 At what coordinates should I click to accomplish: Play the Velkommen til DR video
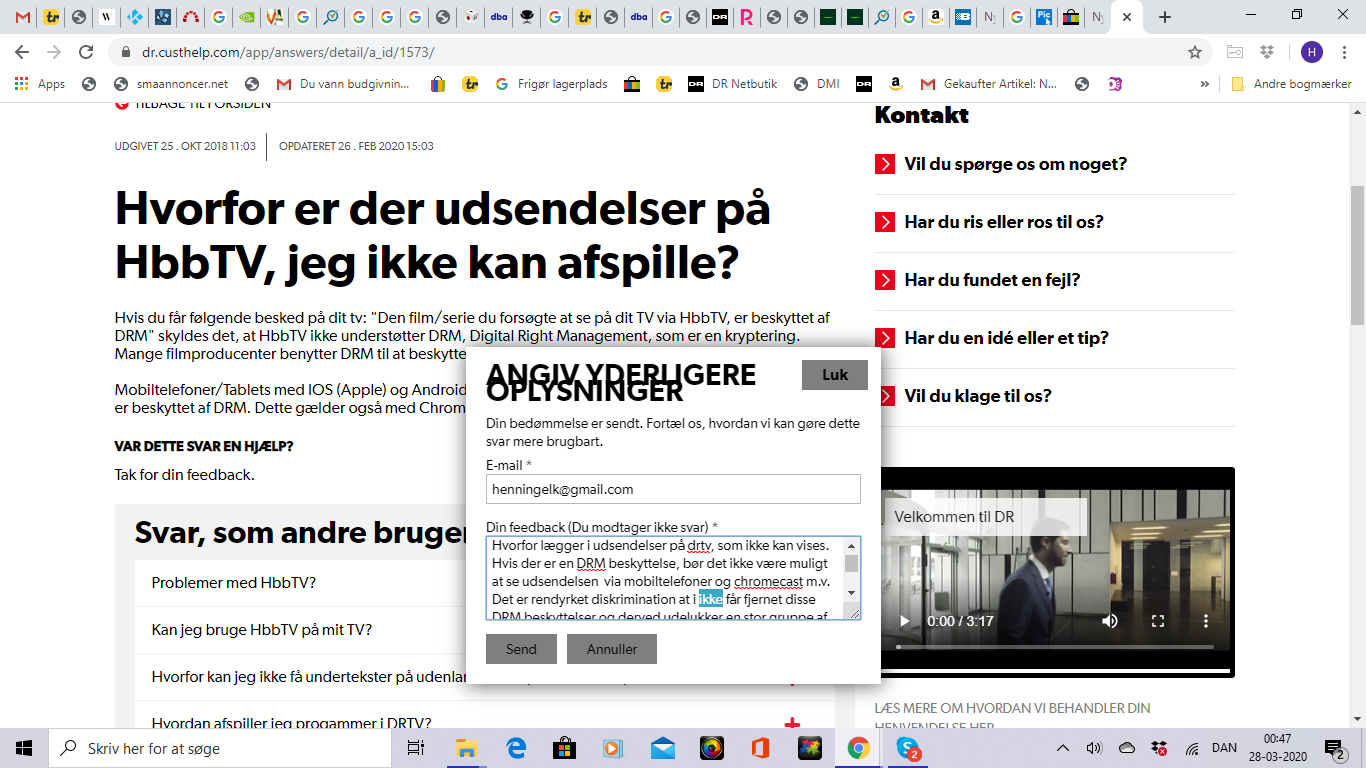click(x=905, y=621)
